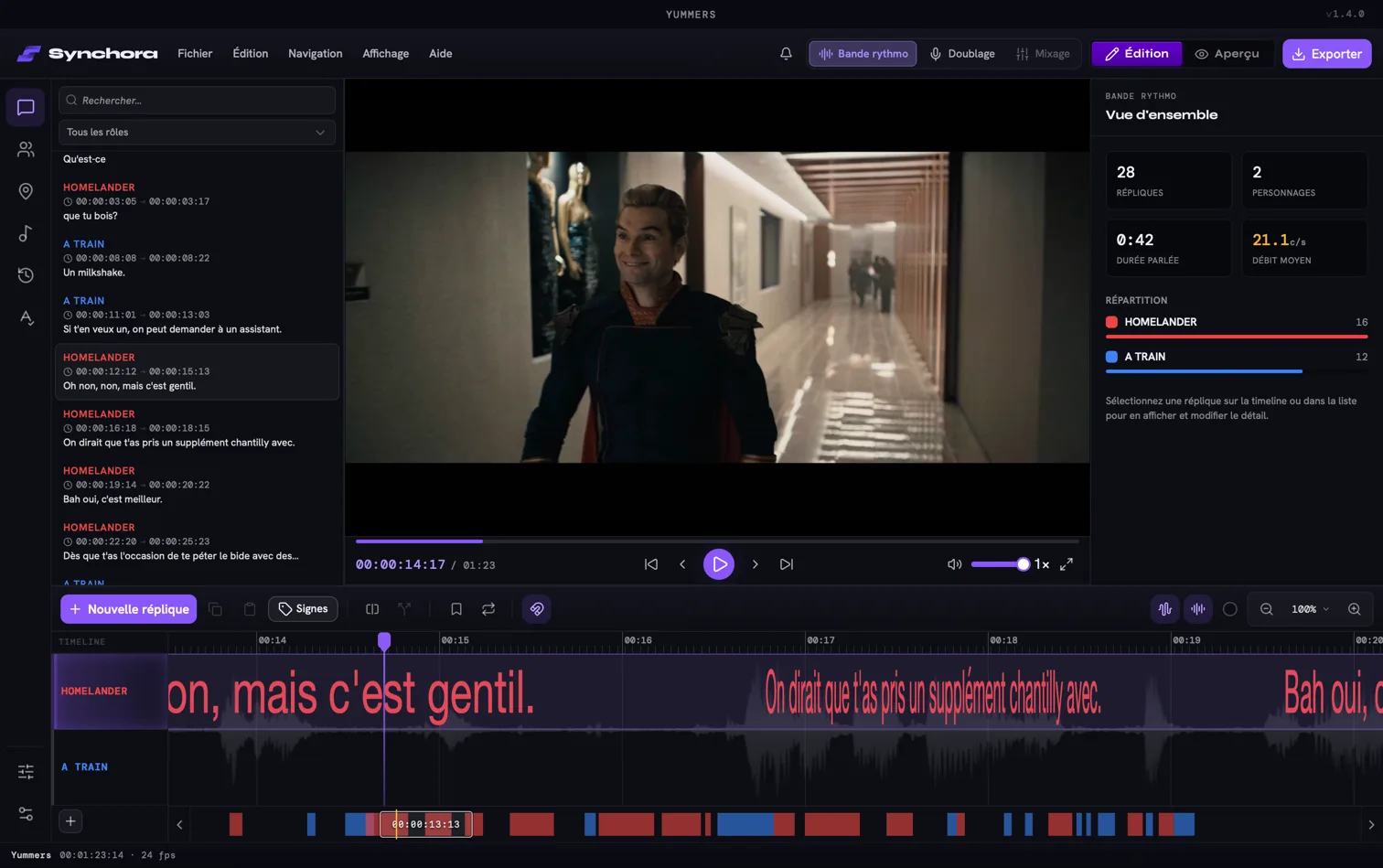This screenshot has width=1383, height=868.
Task: Open the 100% zoom level dropdown
Action: tap(1310, 609)
